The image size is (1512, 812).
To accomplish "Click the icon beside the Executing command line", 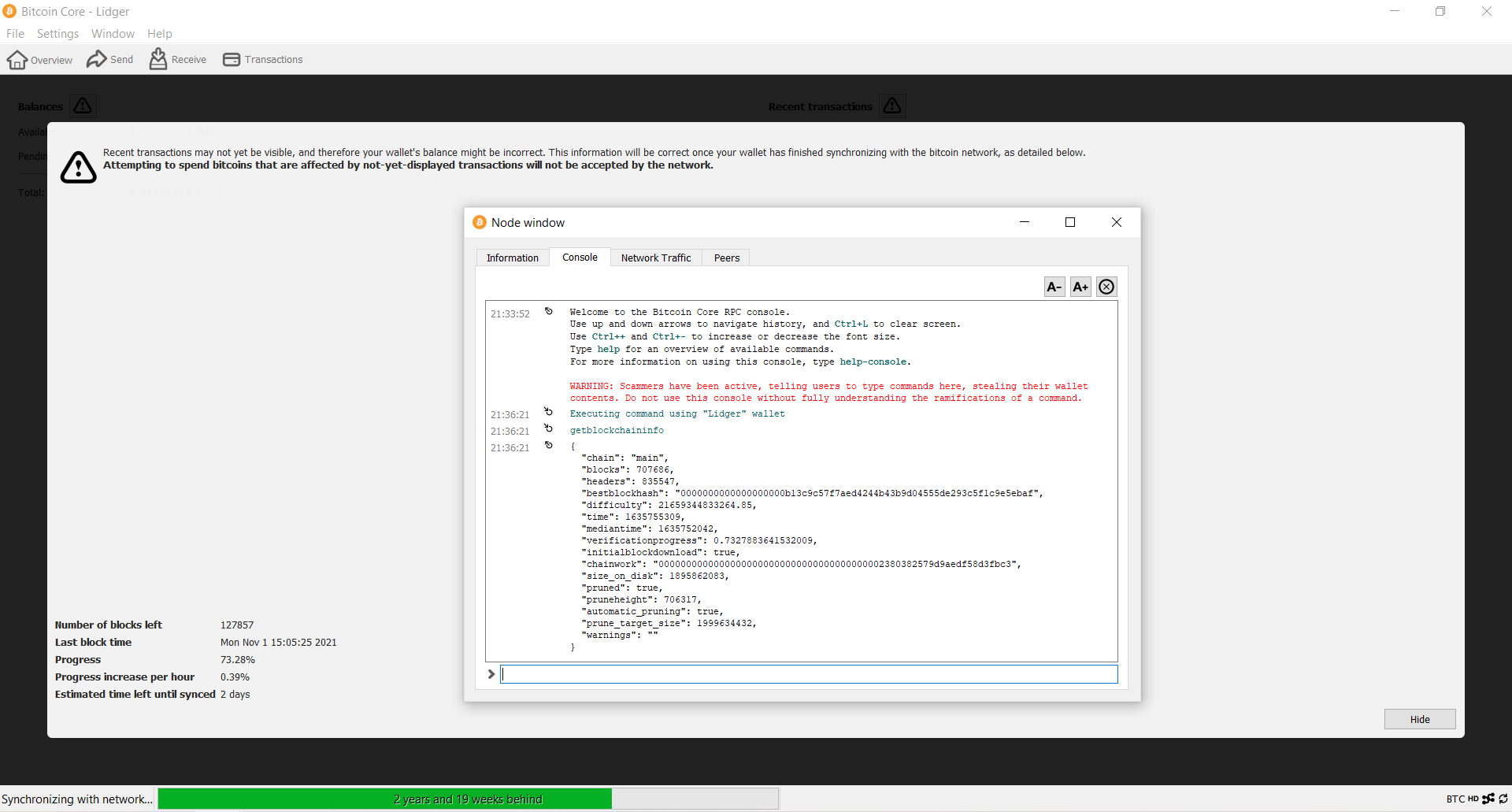I will 549,412.
